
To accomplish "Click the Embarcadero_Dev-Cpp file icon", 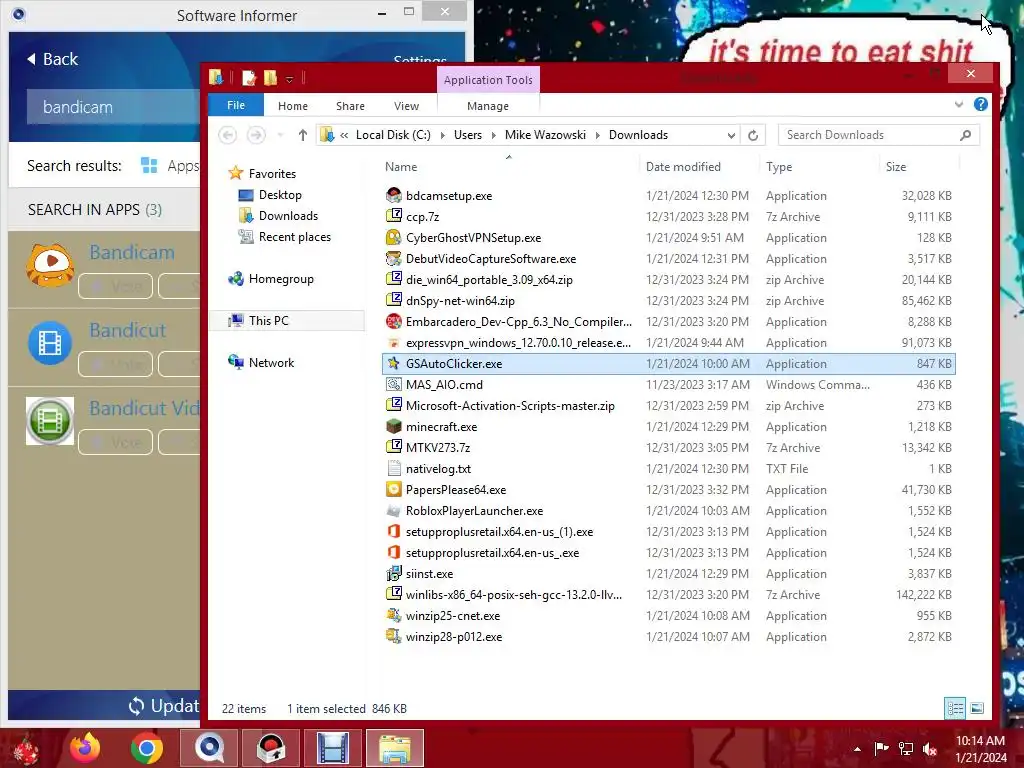I will [393, 321].
